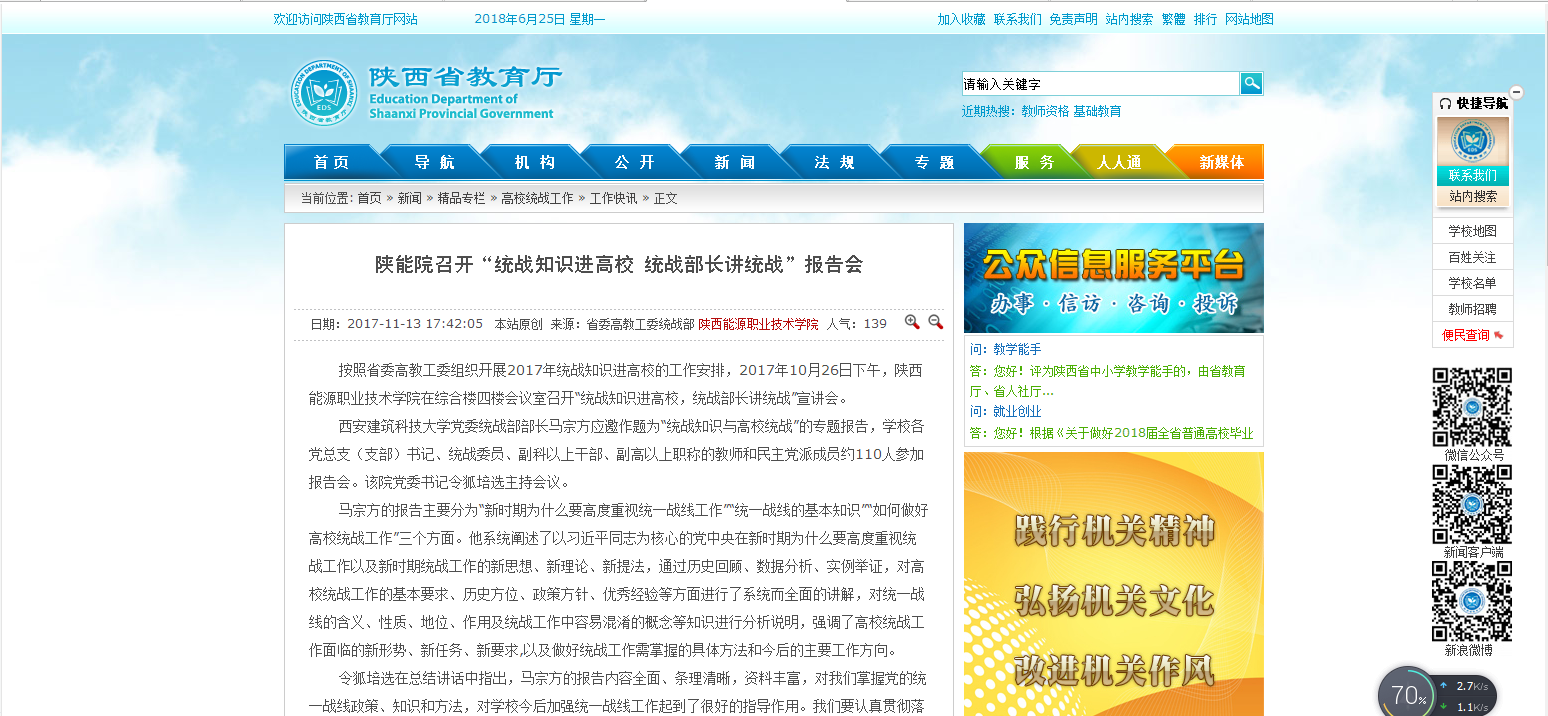Zoom out article text with minus magnifier

pyautogui.click(x=936, y=322)
